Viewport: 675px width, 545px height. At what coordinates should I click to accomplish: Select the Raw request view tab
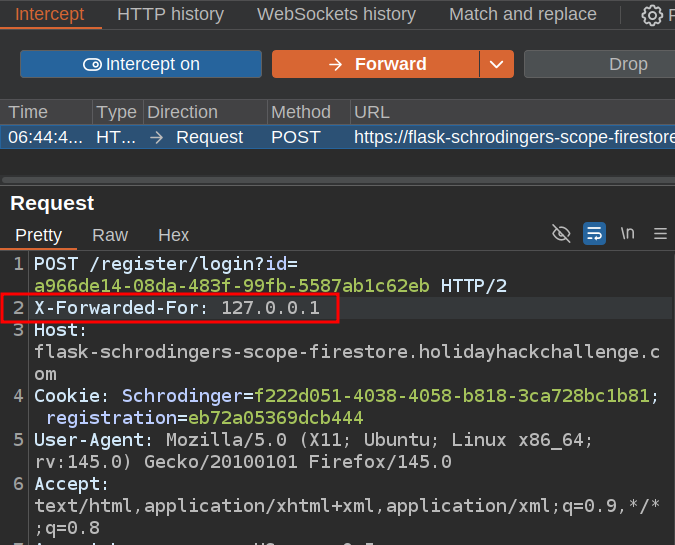point(110,235)
